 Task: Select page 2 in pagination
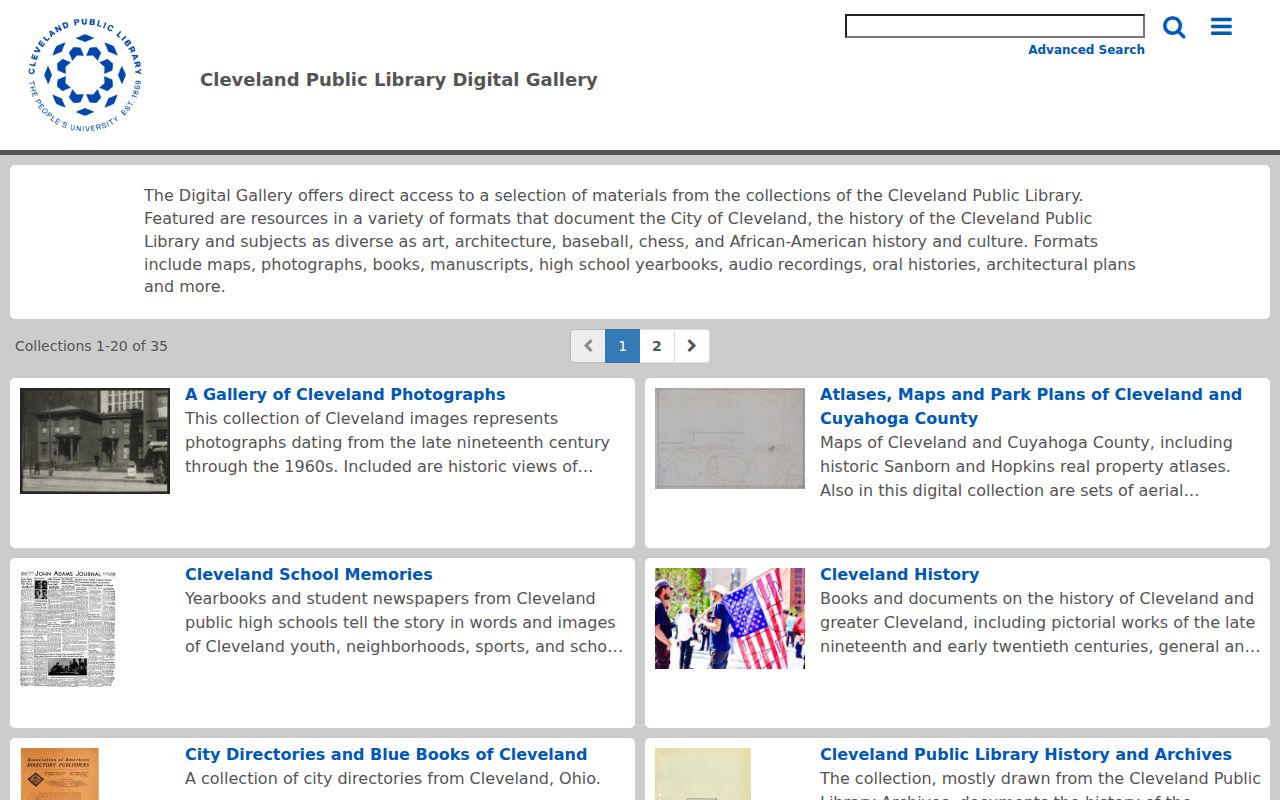pyautogui.click(x=657, y=346)
